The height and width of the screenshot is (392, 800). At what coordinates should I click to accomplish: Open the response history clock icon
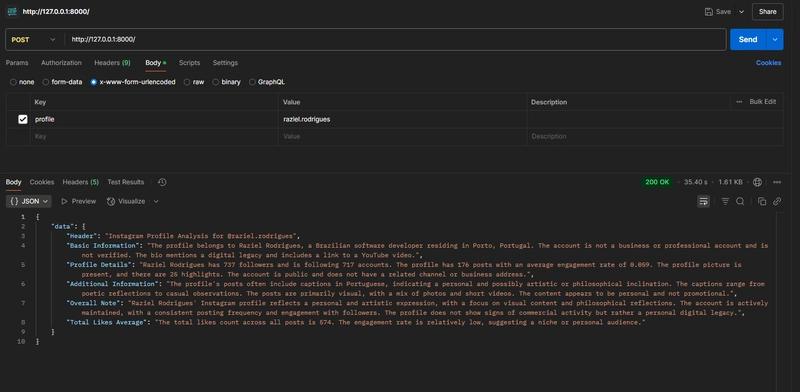[162, 182]
